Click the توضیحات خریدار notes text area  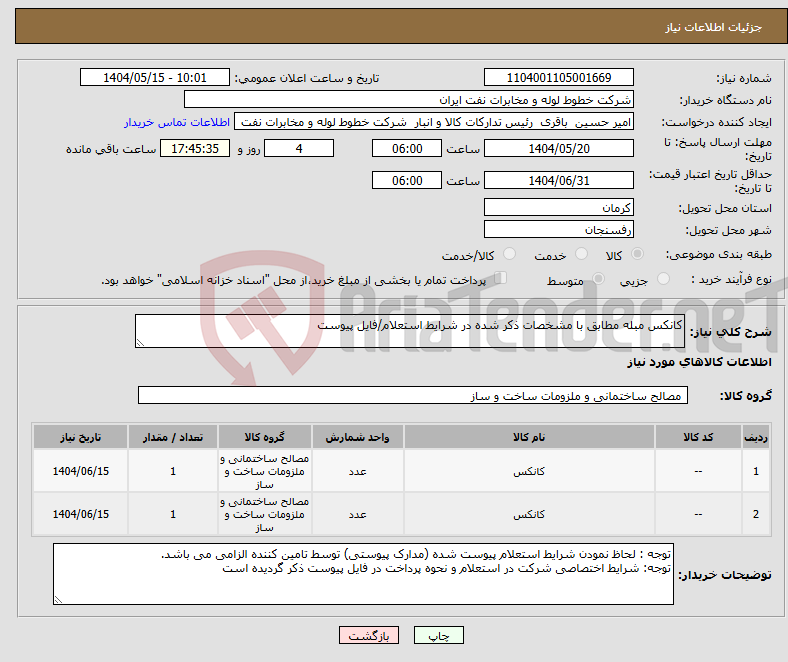(x=363, y=574)
